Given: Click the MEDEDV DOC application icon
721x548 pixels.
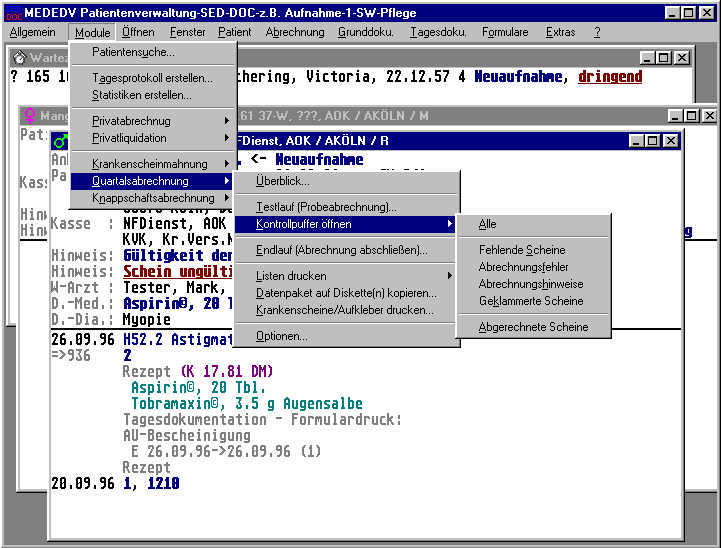Looking at the screenshot, I should coord(14,13).
